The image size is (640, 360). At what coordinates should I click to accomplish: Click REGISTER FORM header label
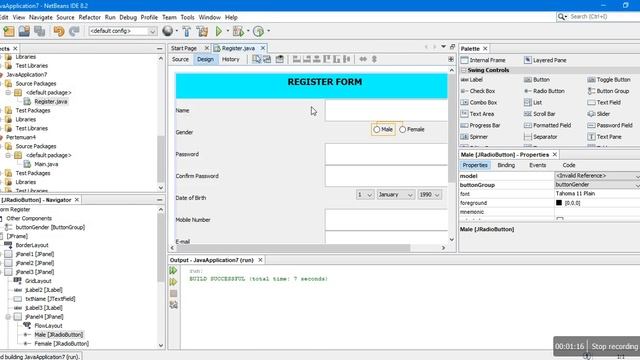[x=324, y=82]
